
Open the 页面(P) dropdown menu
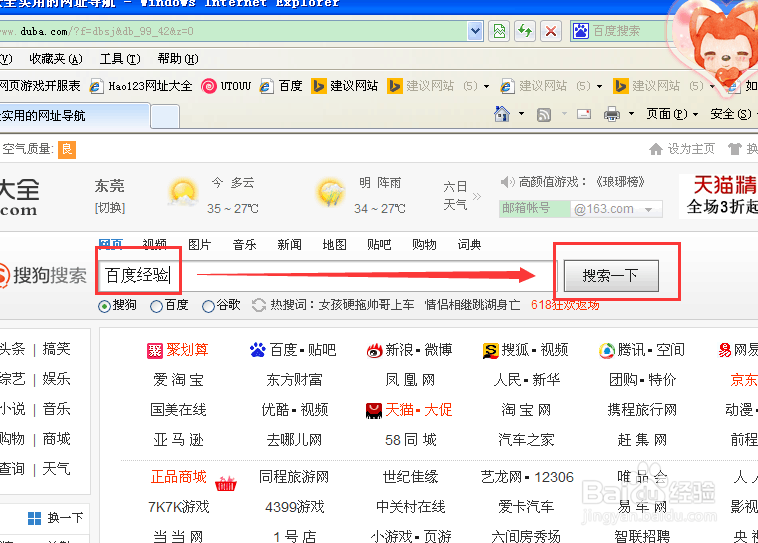tap(672, 114)
